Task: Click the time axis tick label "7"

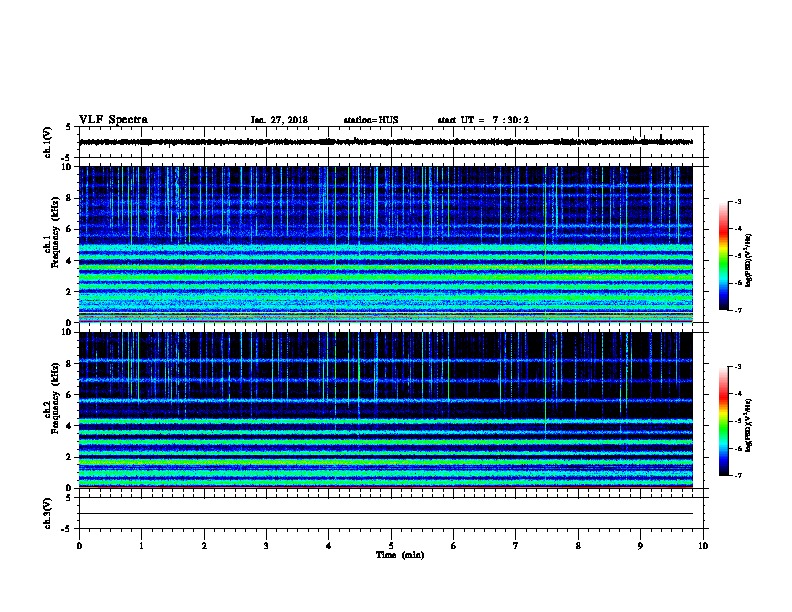Action: [x=516, y=546]
